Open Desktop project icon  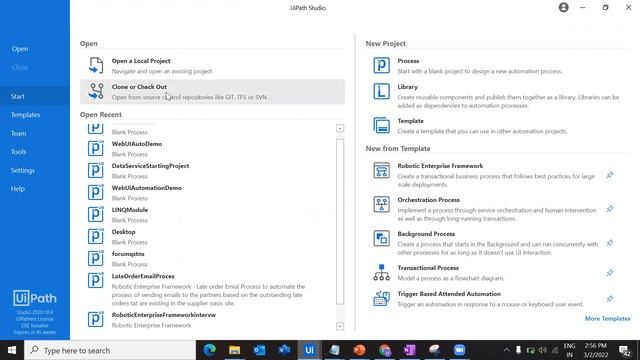[x=96, y=236]
